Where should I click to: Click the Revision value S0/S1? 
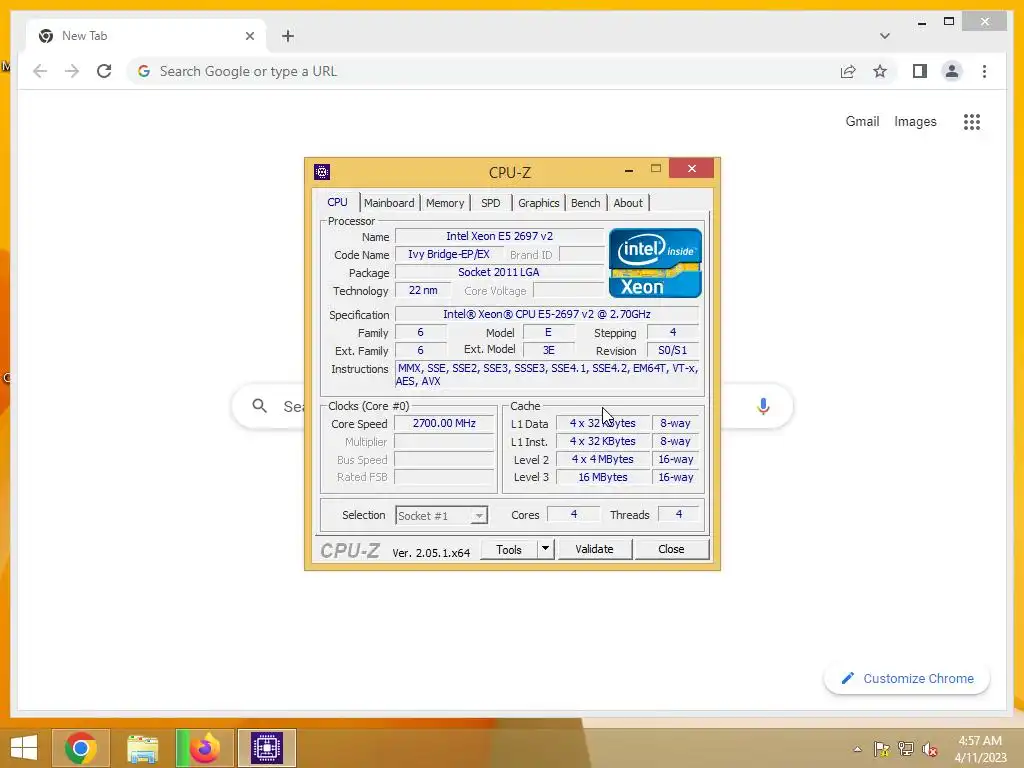tap(673, 350)
